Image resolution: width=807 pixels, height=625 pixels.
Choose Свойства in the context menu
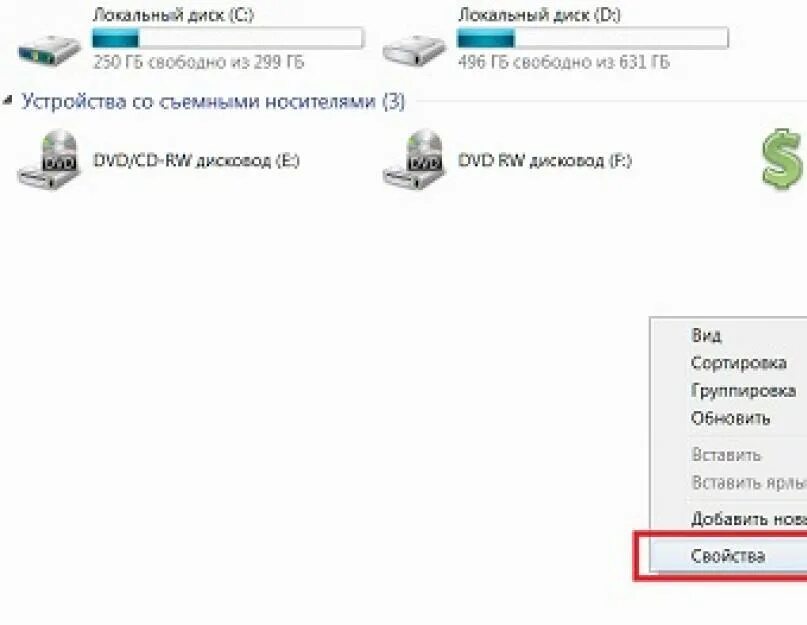pyautogui.click(x=729, y=556)
